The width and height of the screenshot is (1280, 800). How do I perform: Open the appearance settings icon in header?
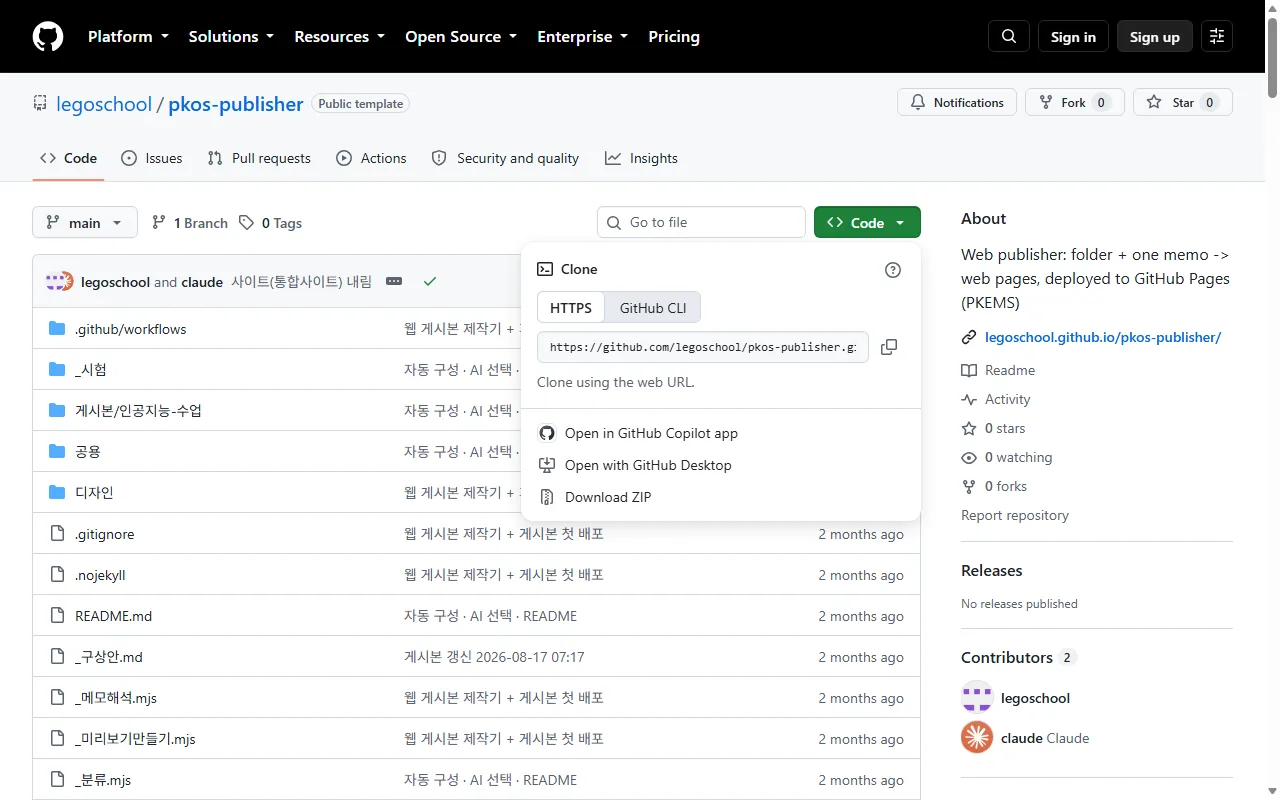click(x=1217, y=37)
